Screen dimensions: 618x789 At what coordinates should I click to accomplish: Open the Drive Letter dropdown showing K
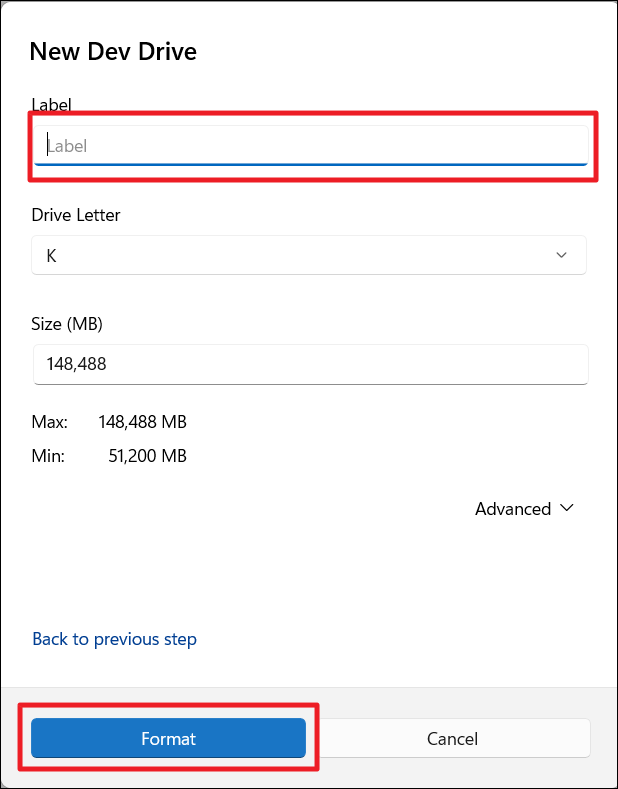click(x=308, y=255)
